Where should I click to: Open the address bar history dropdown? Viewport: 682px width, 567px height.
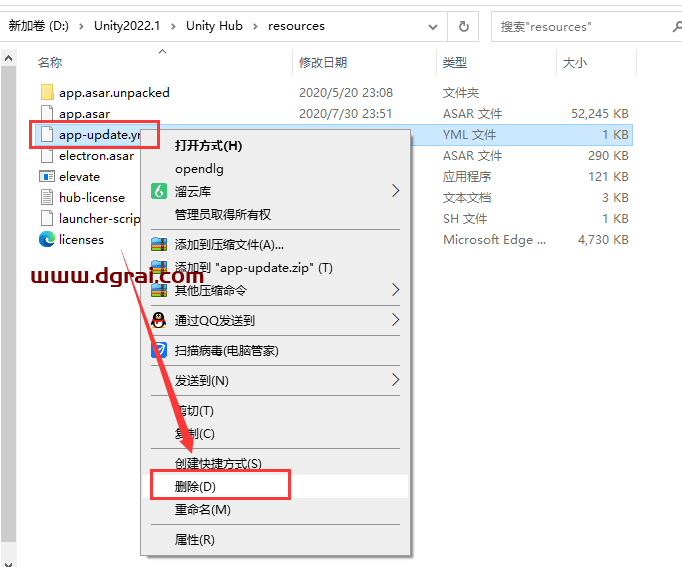pyautogui.click(x=433, y=27)
